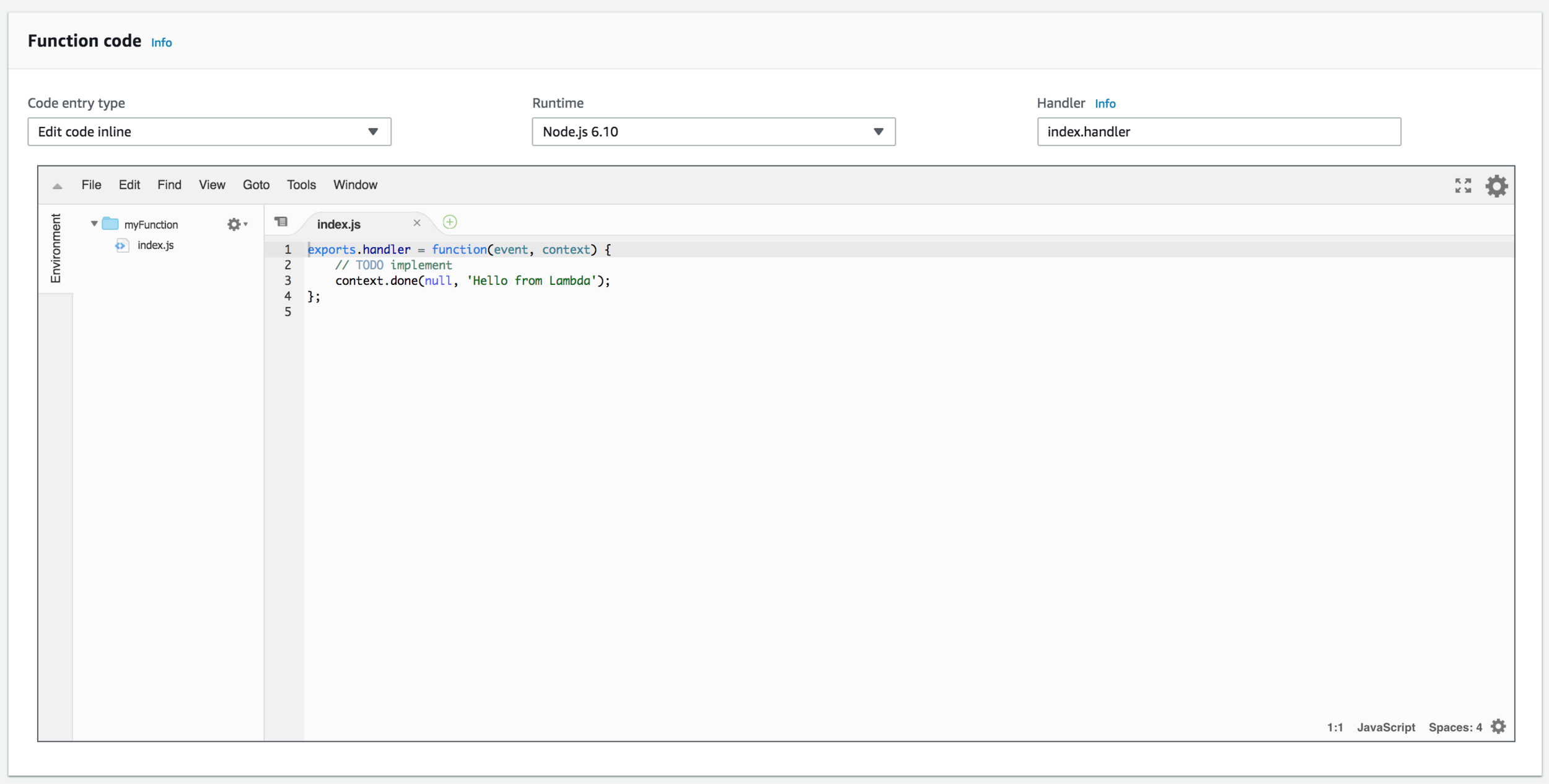The width and height of the screenshot is (1549, 784).
Task: Click the index.js file icon in tree
Action: point(121,246)
